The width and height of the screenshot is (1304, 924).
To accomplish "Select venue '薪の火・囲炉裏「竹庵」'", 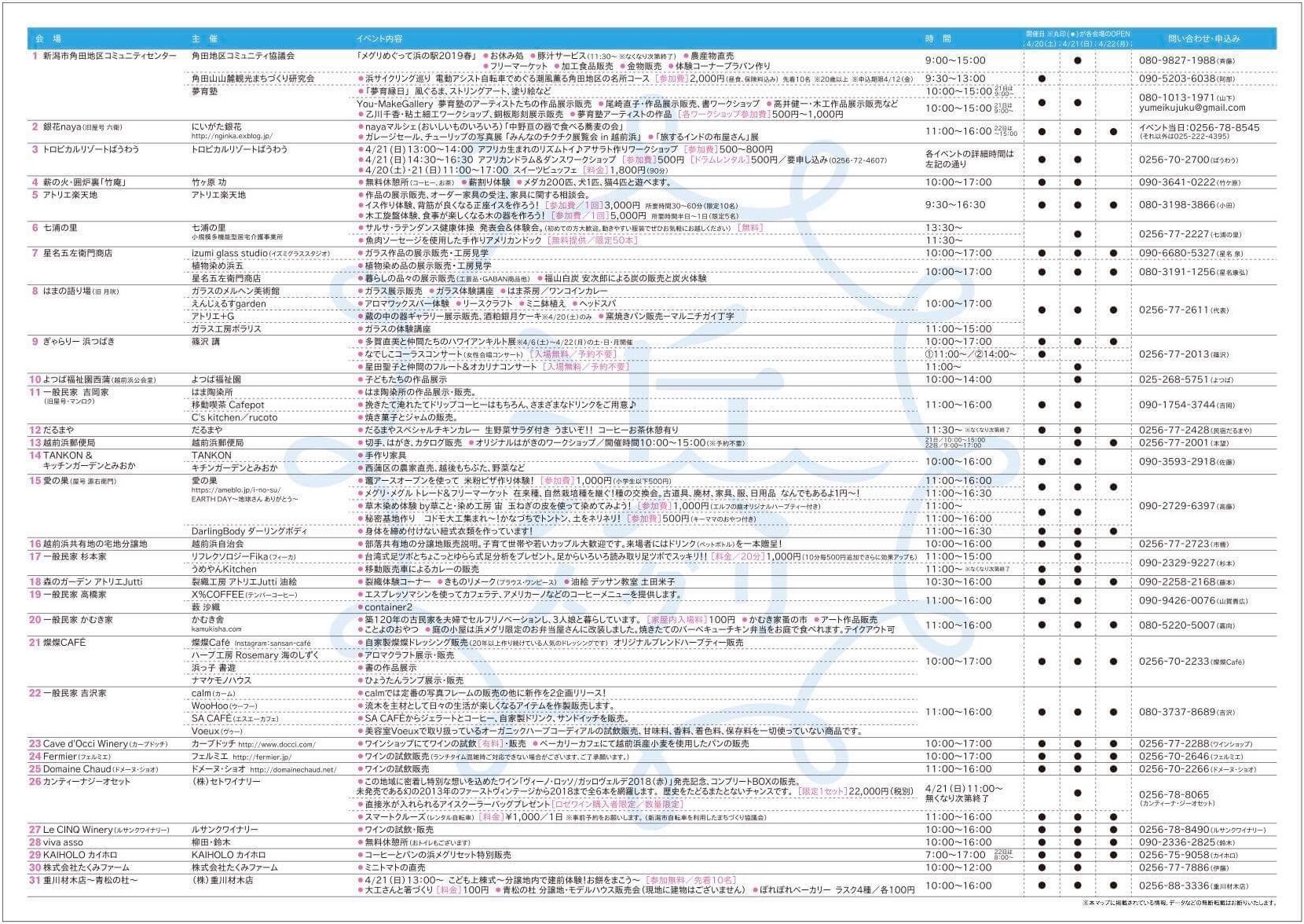I will tap(85, 182).
